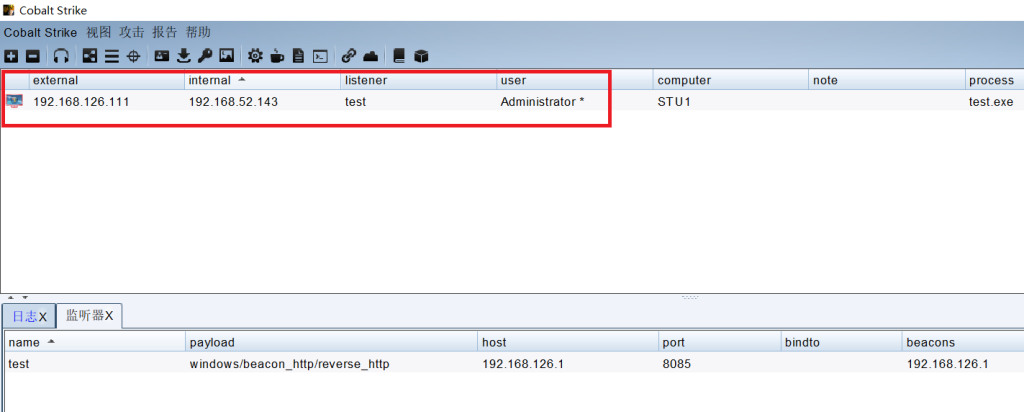The width and height of the screenshot is (1024, 412).
Task: Sort sessions by internal column header
Action: click(x=260, y=80)
